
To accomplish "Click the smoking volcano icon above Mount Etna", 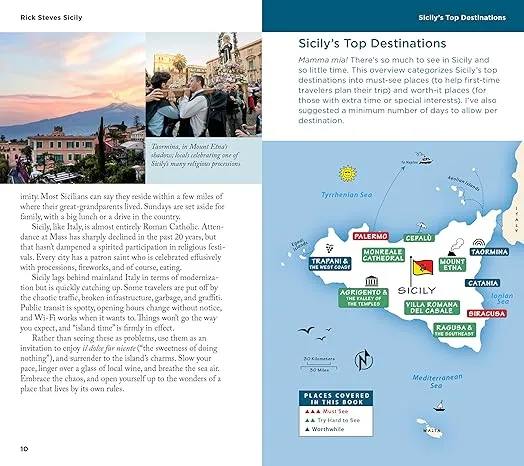I will click(456, 247).
